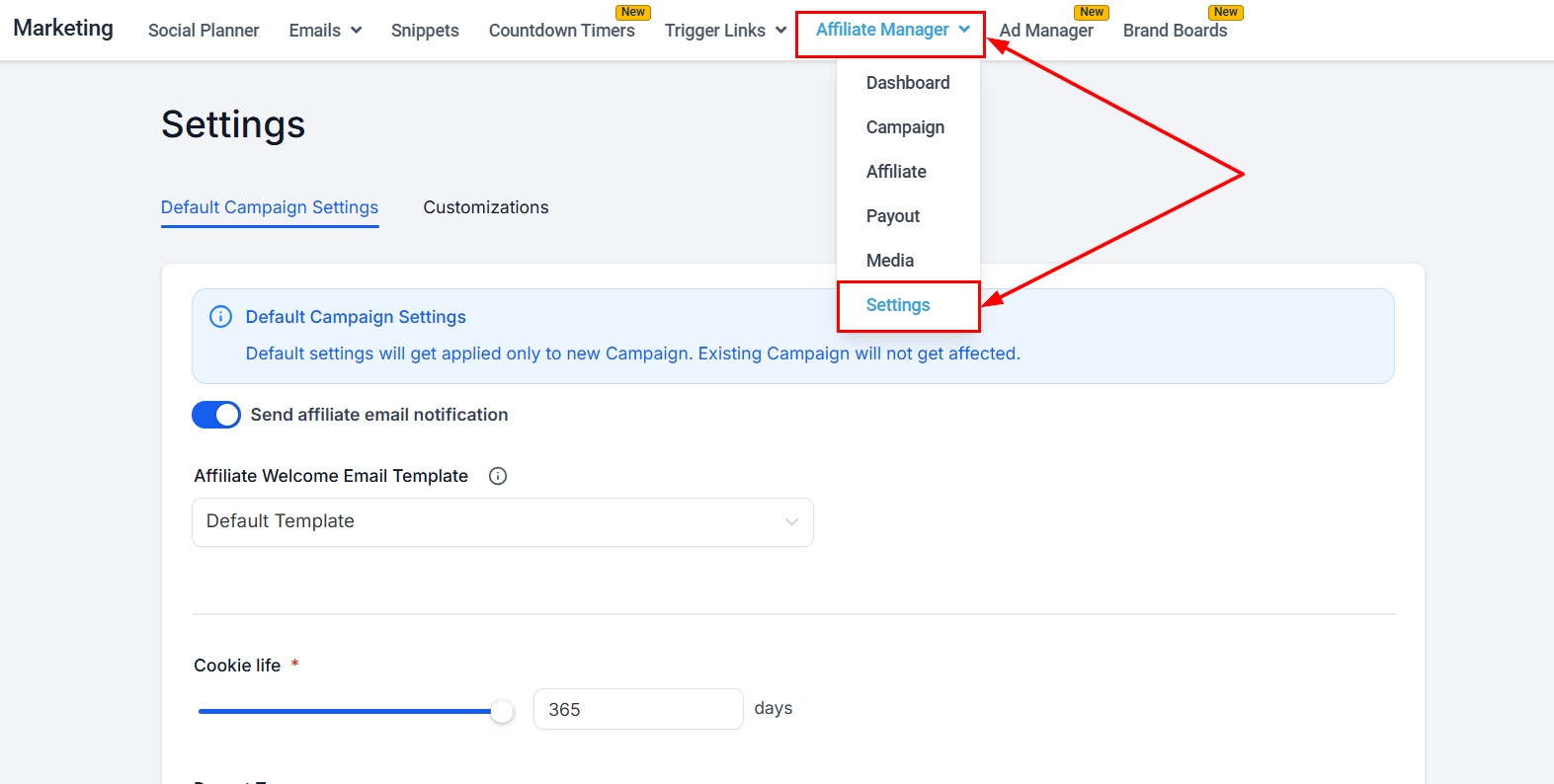Open the Media menu item
This screenshot has height=784, width=1554.
click(889, 261)
